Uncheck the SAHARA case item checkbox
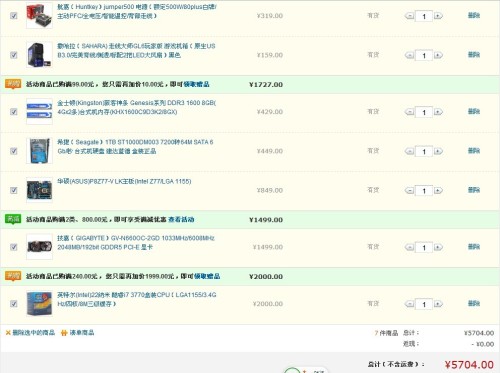The height and width of the screenshot is (373, 500). pyautogui.click(x=14, y=55)
